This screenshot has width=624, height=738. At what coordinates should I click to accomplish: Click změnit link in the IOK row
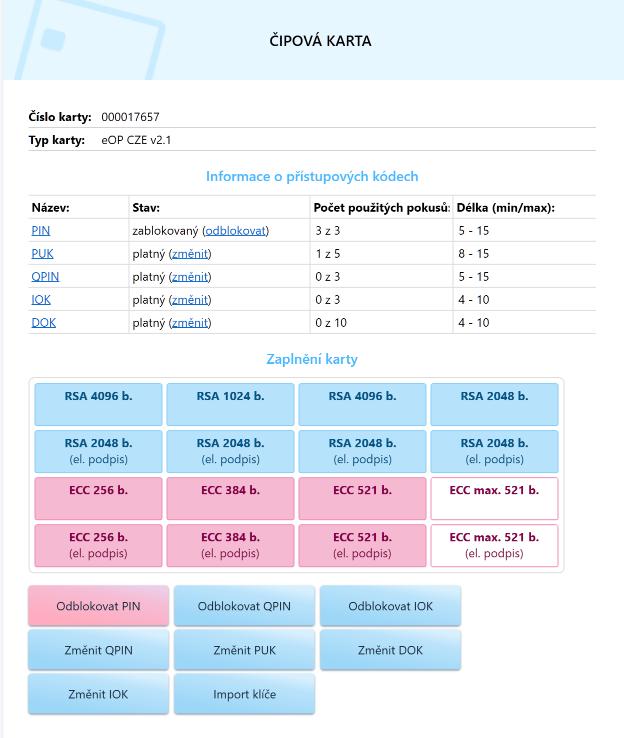pos(190,300)
